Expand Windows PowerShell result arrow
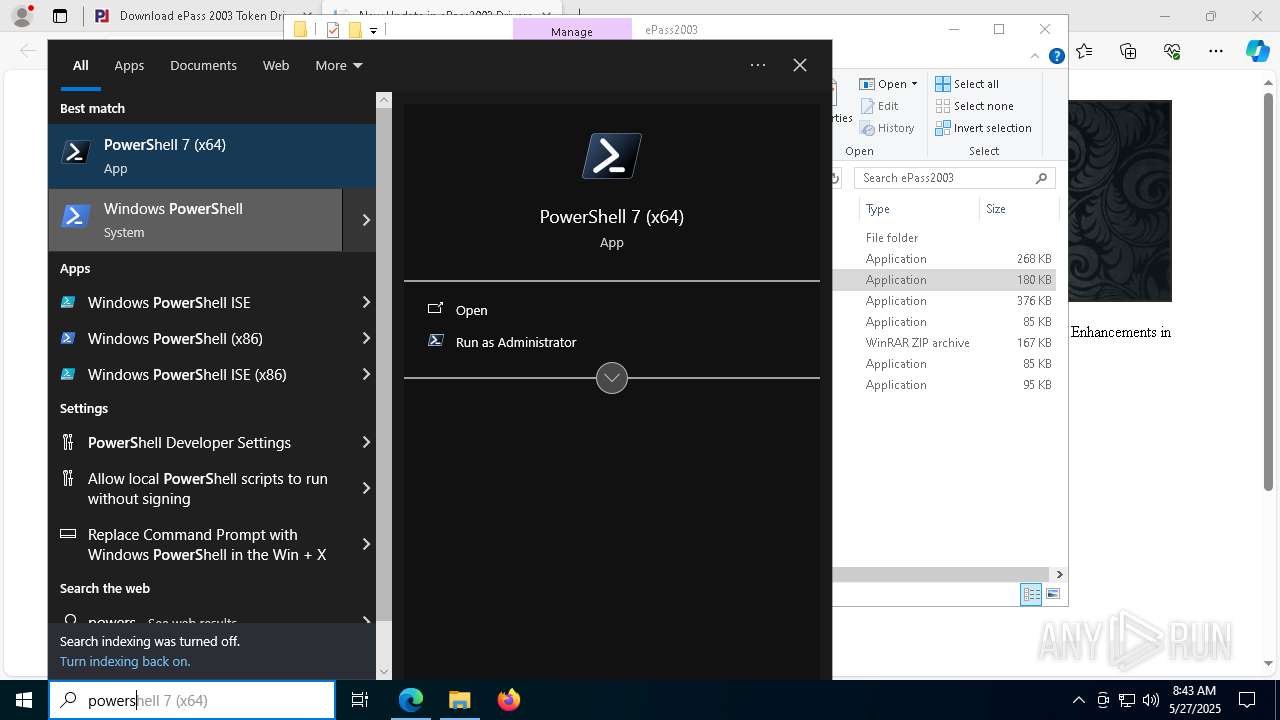The height and width of the screenshot is (720, 1280). coord(365,220)
